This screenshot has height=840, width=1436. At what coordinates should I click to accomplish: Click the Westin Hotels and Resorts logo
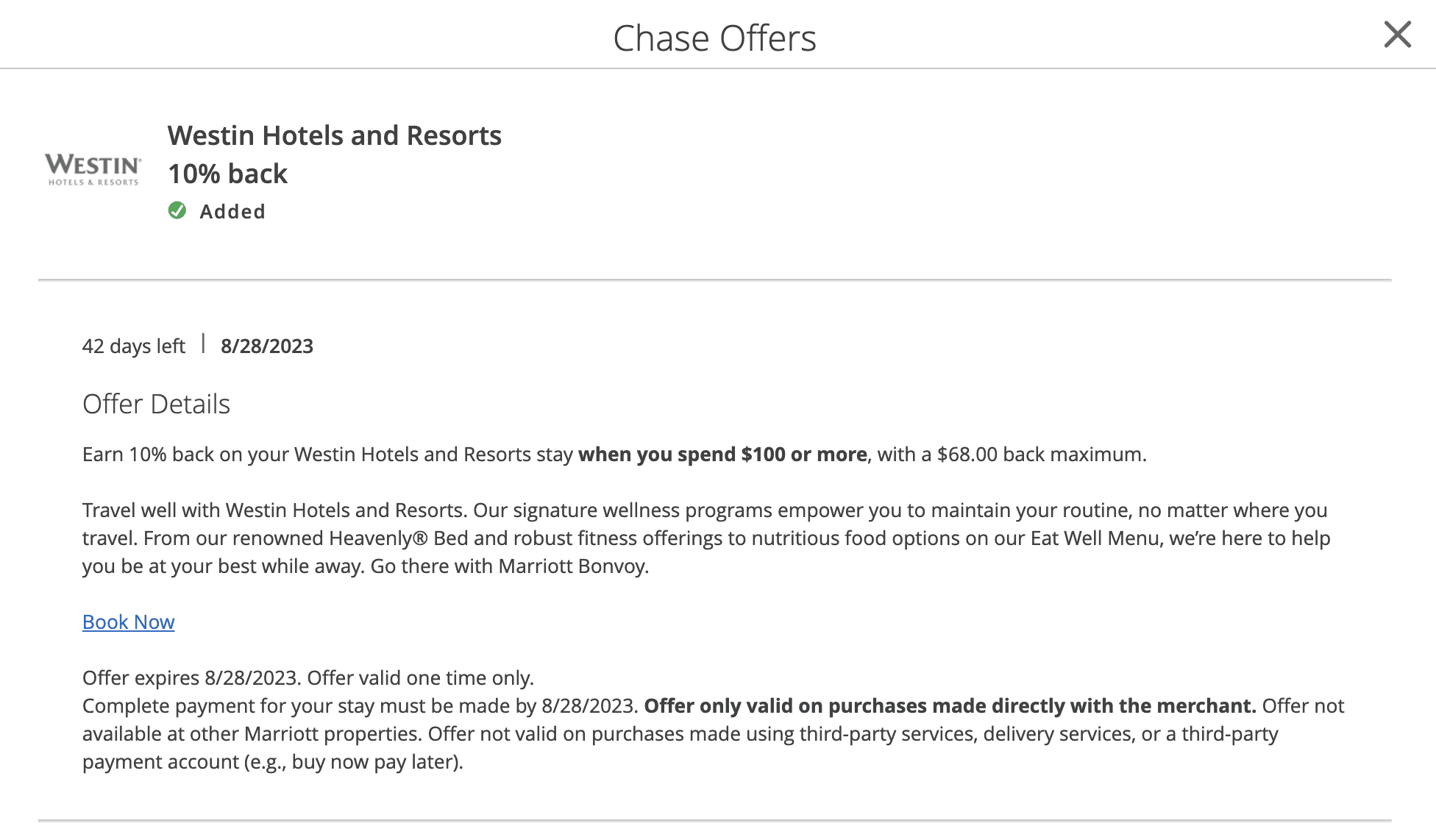click(x=93, y=168)
